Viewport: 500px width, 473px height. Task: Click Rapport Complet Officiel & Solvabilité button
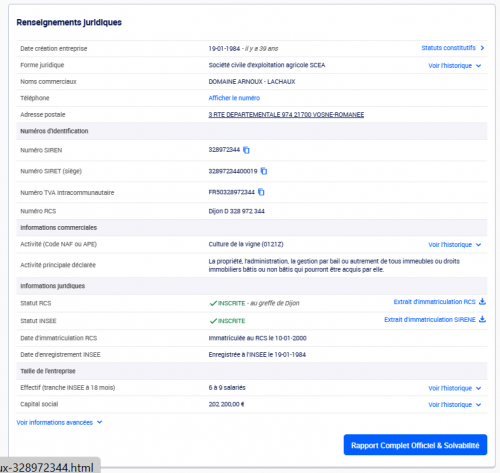[x=415, y=445]
